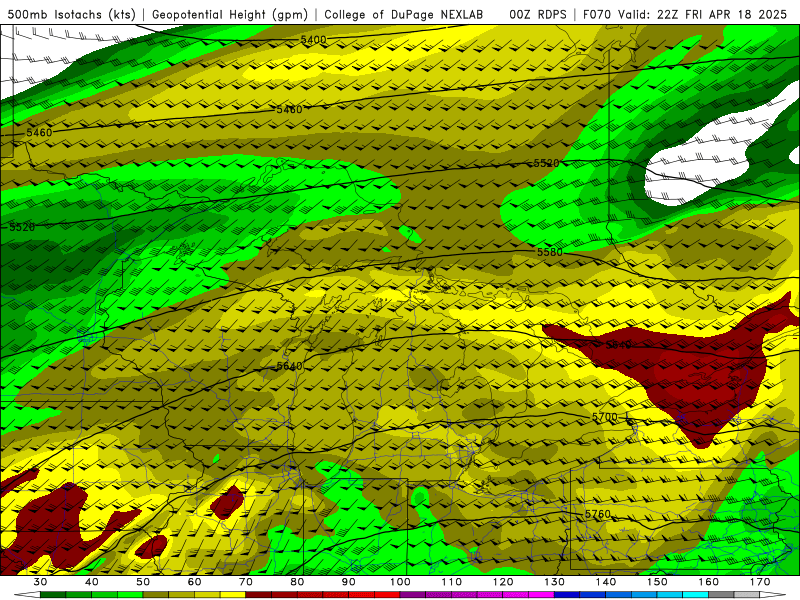Click the right white arrow cap of the colorbar
800x600 pixels.
point(773,595)
